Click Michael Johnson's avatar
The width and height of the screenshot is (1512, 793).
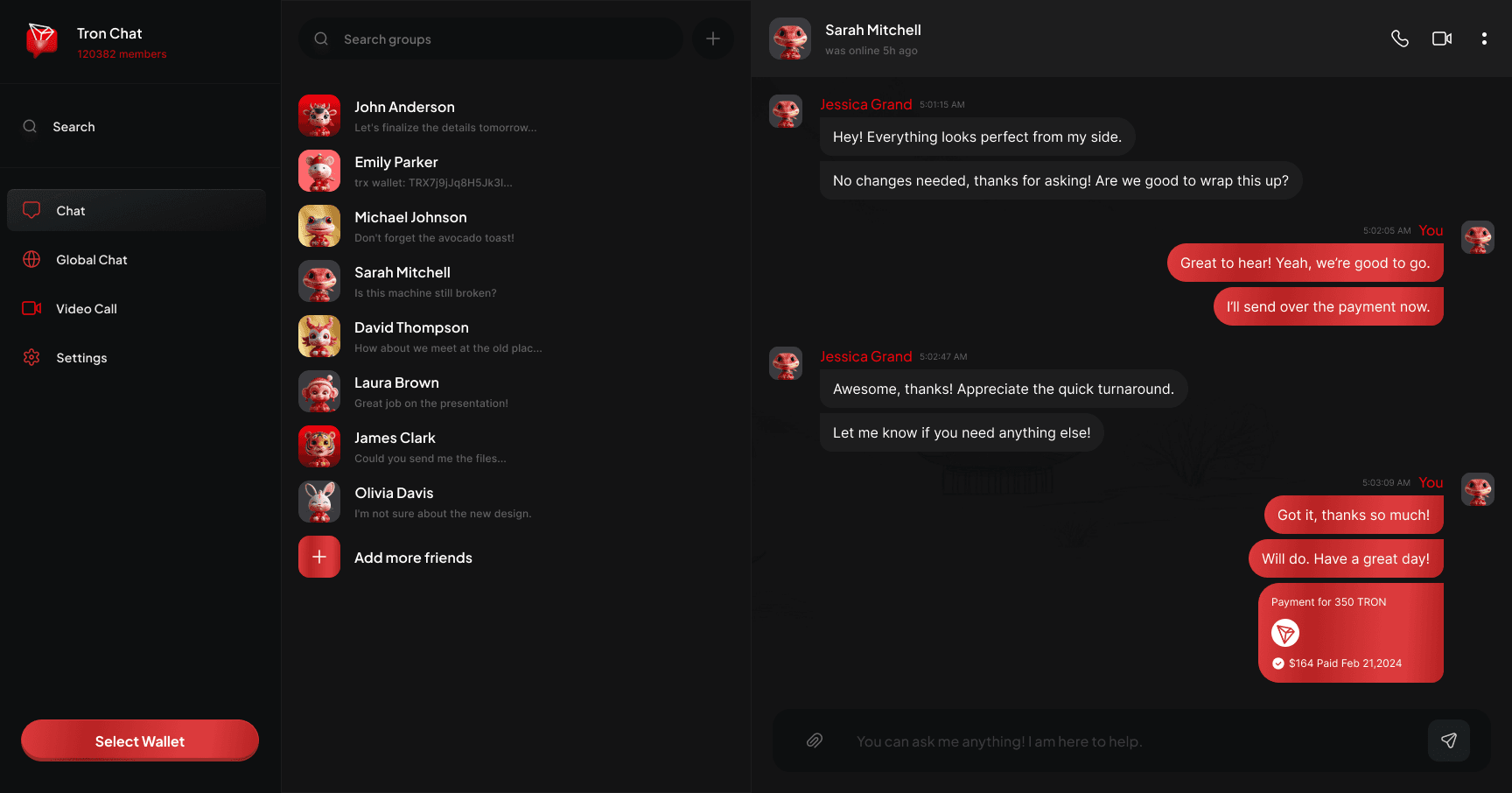pos(319,226)
